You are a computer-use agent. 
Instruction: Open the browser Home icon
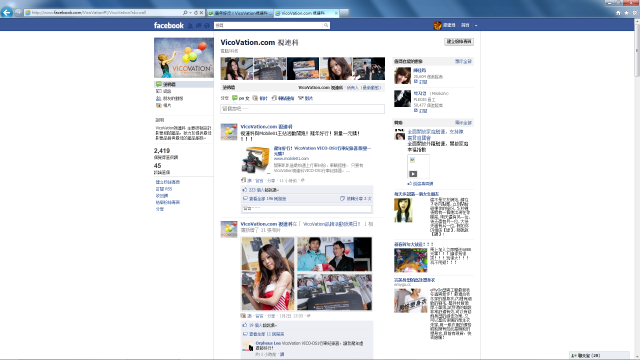(618, 13)
